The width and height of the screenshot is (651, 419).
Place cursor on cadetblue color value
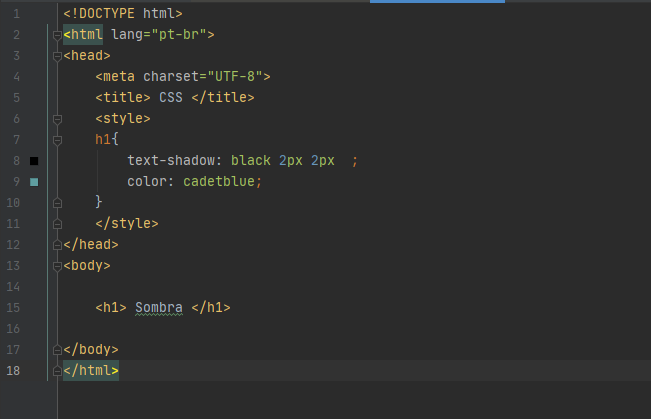[219, 181]
